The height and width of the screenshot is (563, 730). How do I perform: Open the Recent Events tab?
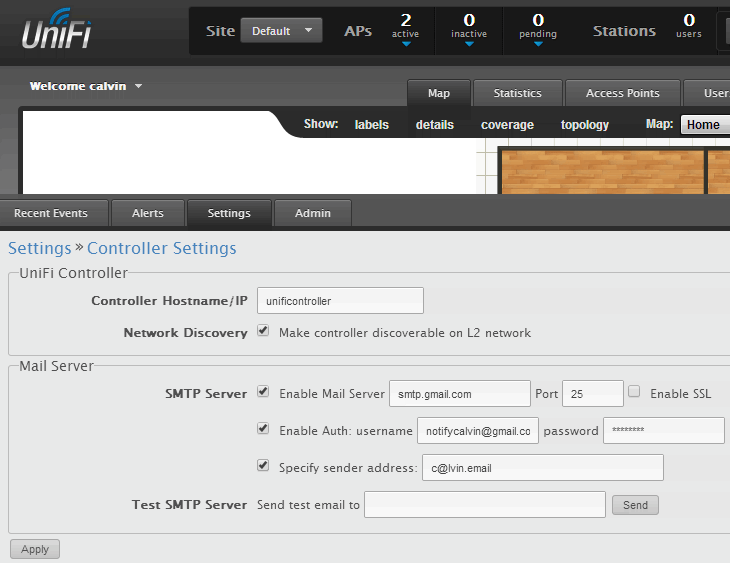tap(54, 213)
